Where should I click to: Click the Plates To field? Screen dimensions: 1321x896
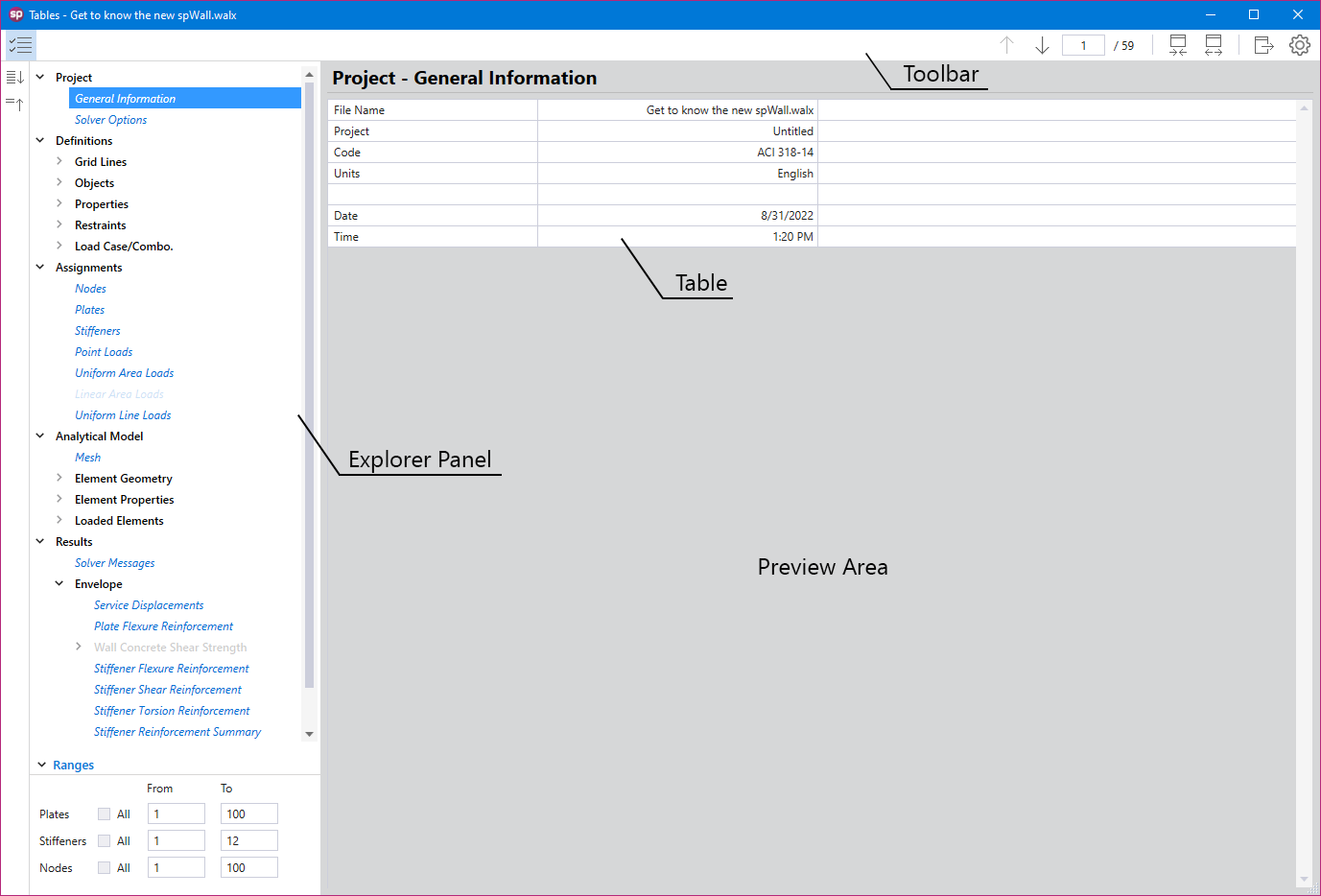point(249,813)
